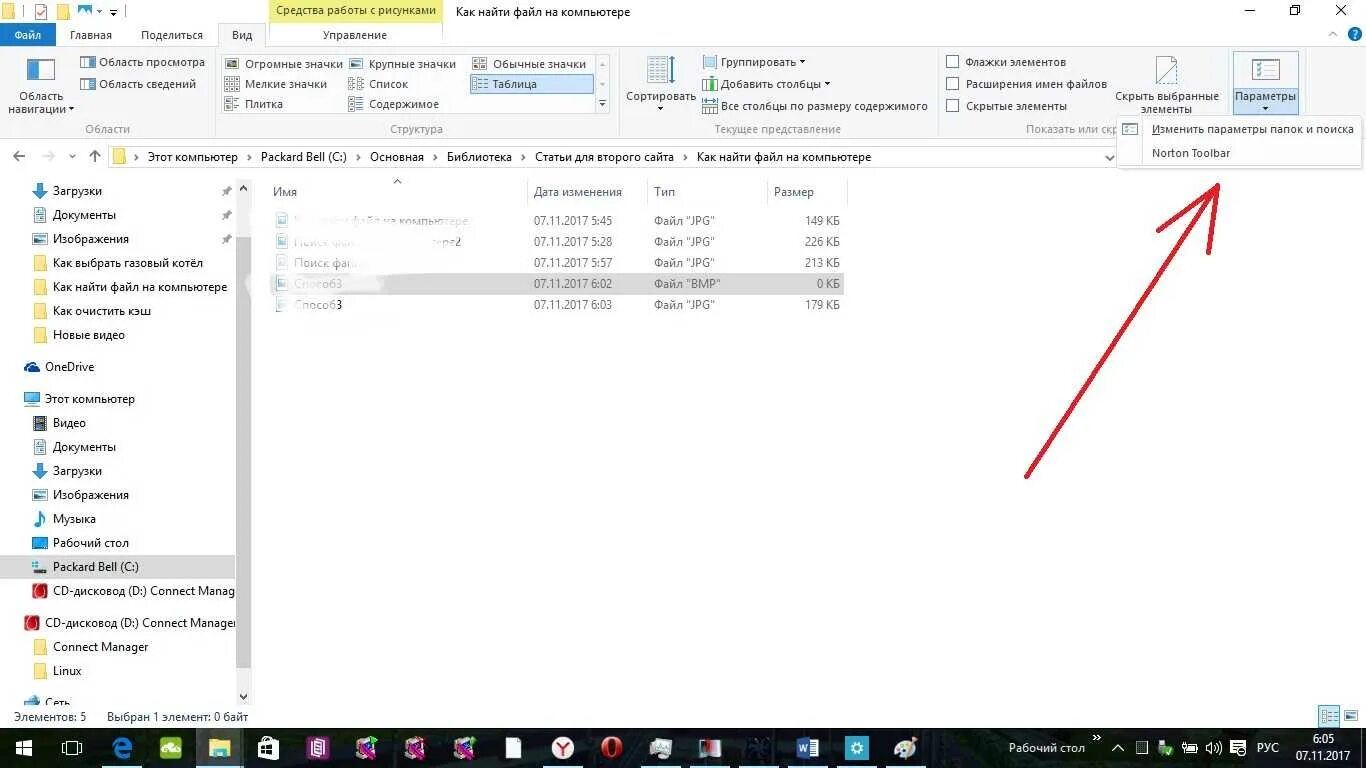
Task: Select Огромные значки layout
Action: [284, 64]
